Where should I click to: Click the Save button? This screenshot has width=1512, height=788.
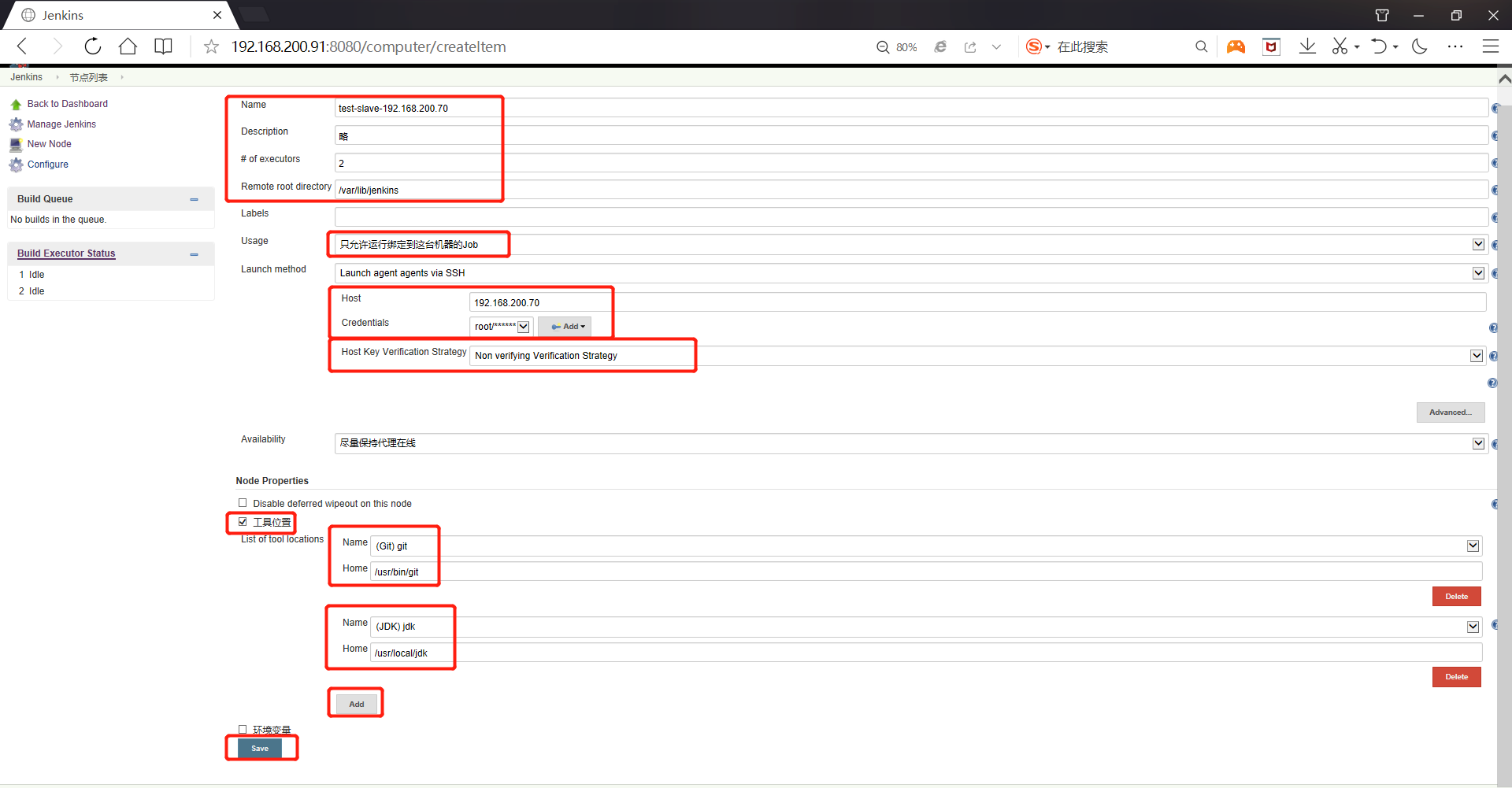point(260,749)
